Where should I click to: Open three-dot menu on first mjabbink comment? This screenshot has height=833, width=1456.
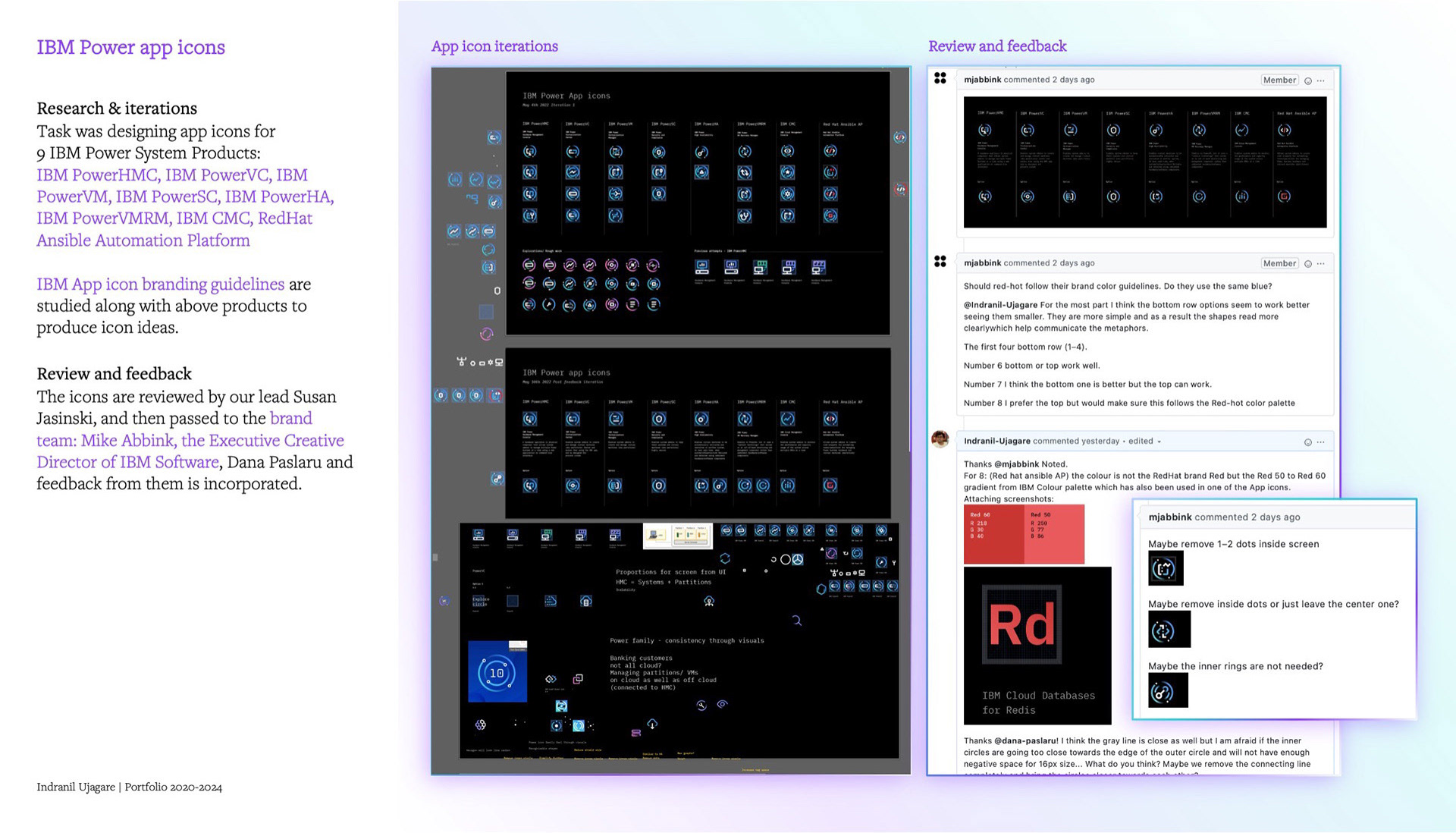click(1321, 80)
